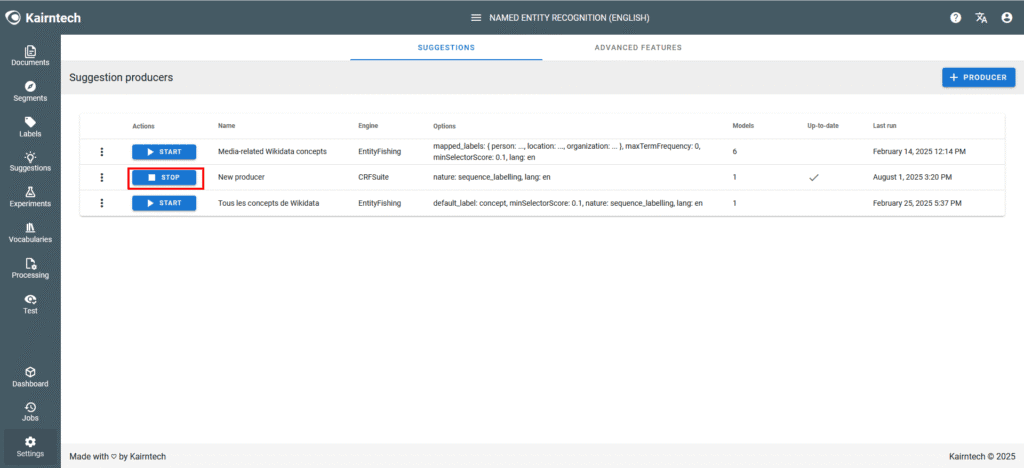View Jobs history in sidebar
Screen dimensions: 1024x468
(30, 413)
